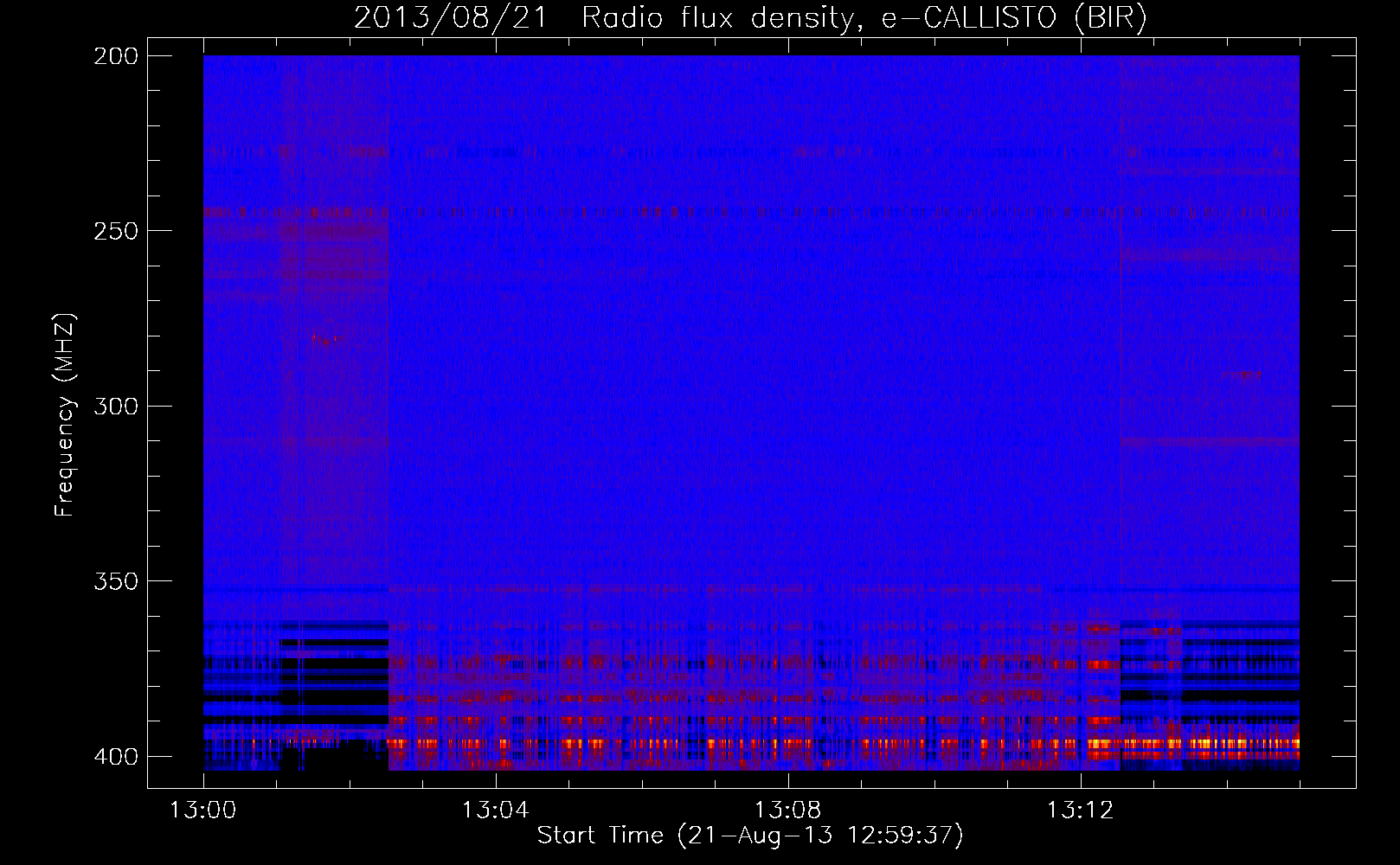
Task: Click the 'Start Time (21-Aug-13 12:59:37)' label
Action: (750, 836)
